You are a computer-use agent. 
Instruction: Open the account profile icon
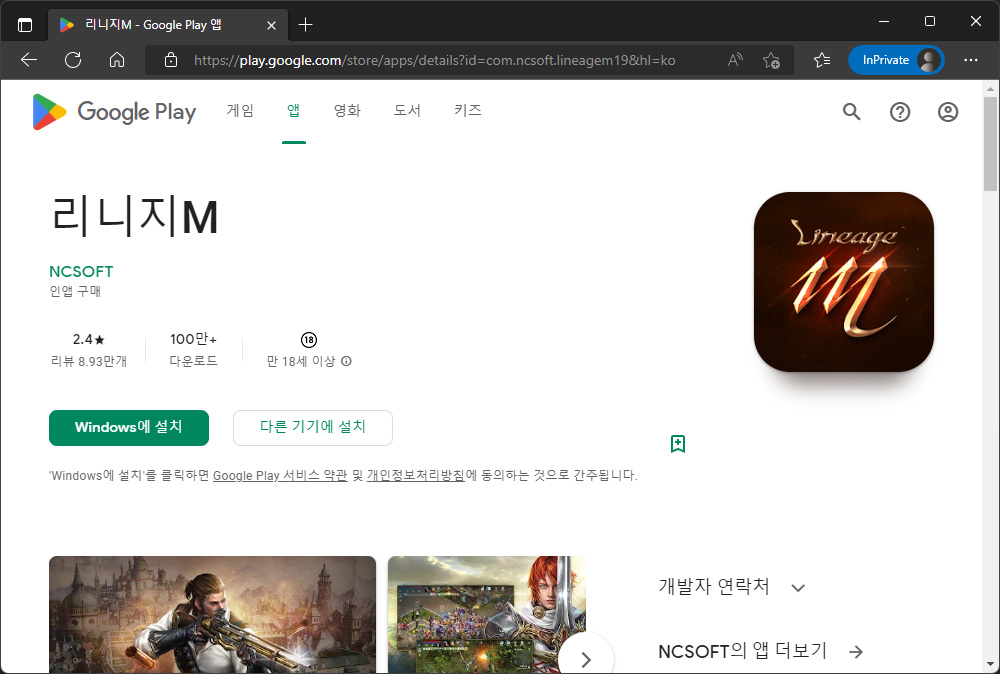click(948, 112)
